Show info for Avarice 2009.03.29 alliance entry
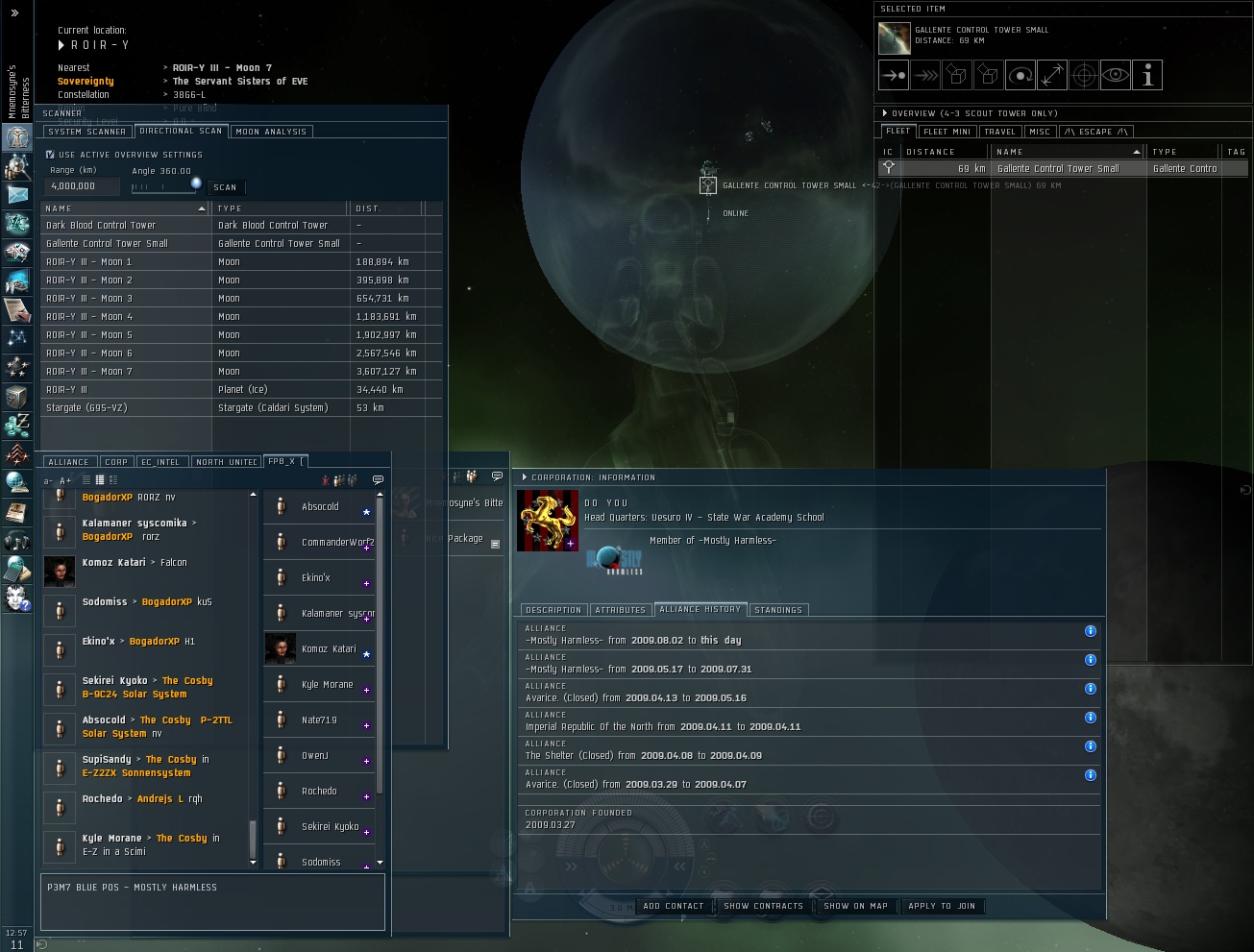The height and width of the screenshot is (952, 1254). pos(1091,775)
